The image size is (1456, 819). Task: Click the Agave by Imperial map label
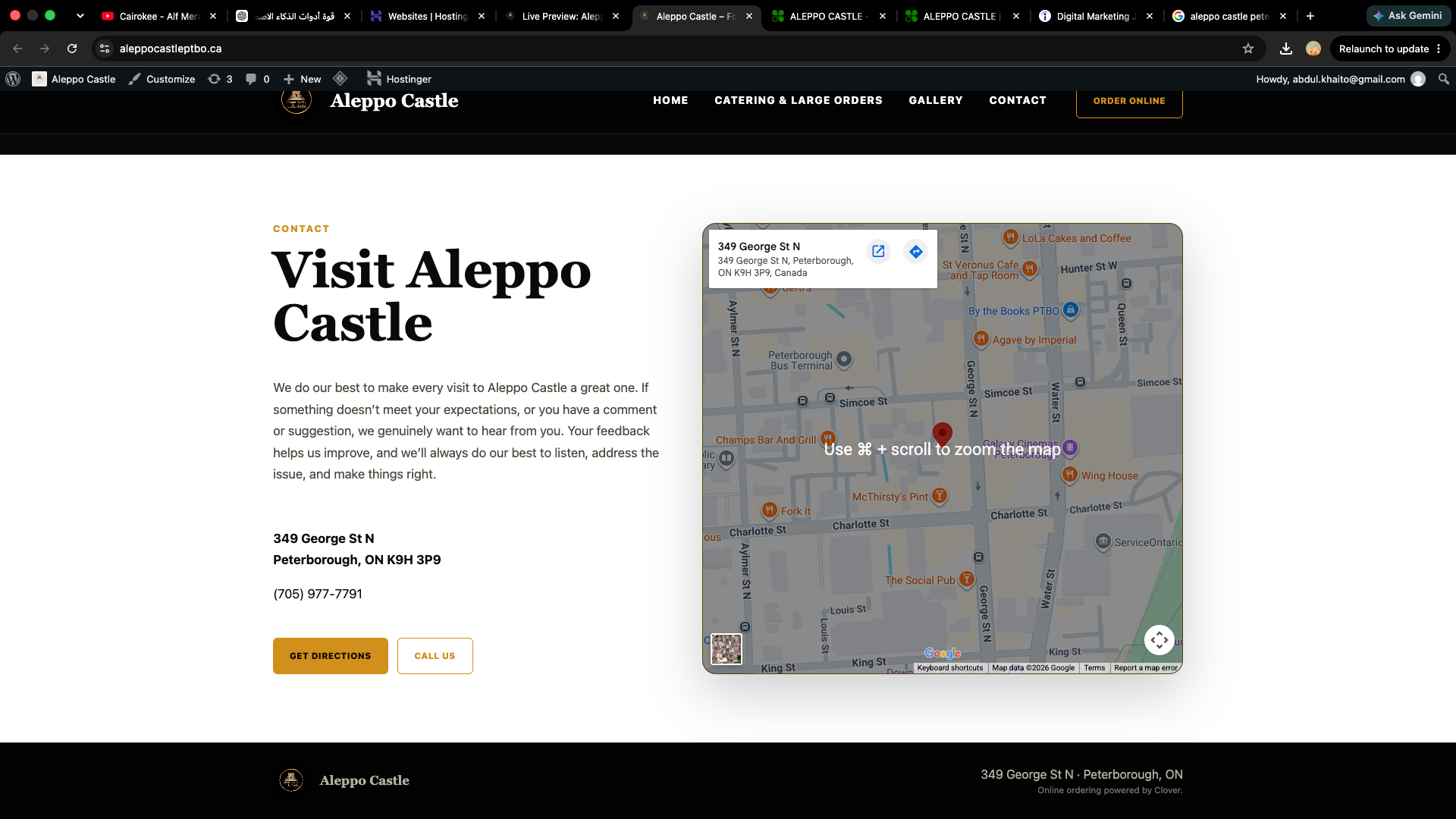(1034, 340)
